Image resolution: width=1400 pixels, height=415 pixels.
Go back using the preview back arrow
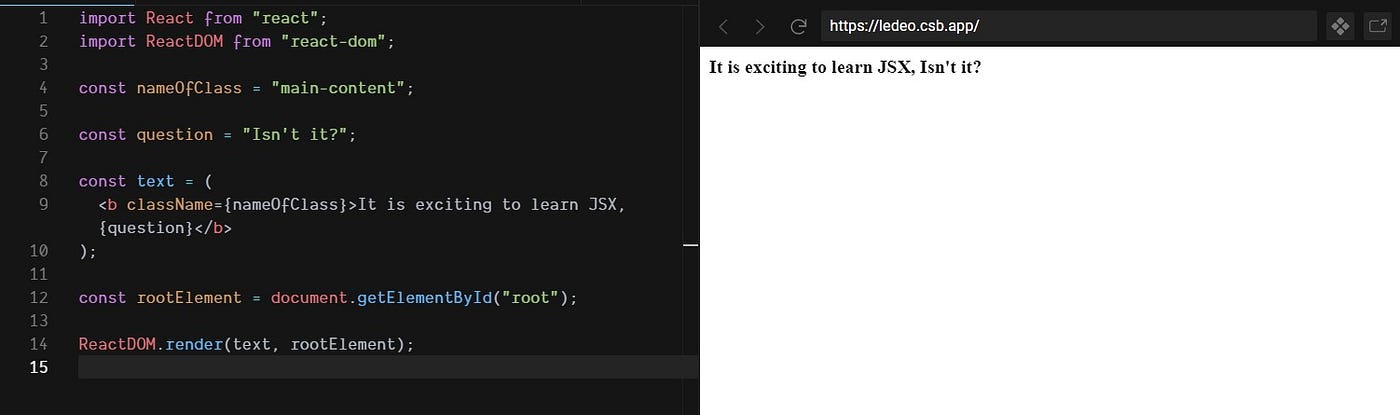point(724,26)
